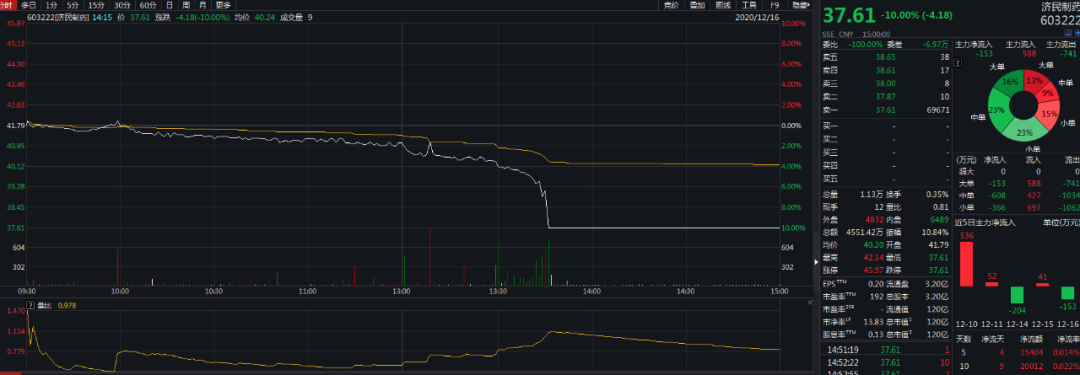The image size is (1080, 375).
Task: Open the 工具 tools menu
Action: pos(749,5)
